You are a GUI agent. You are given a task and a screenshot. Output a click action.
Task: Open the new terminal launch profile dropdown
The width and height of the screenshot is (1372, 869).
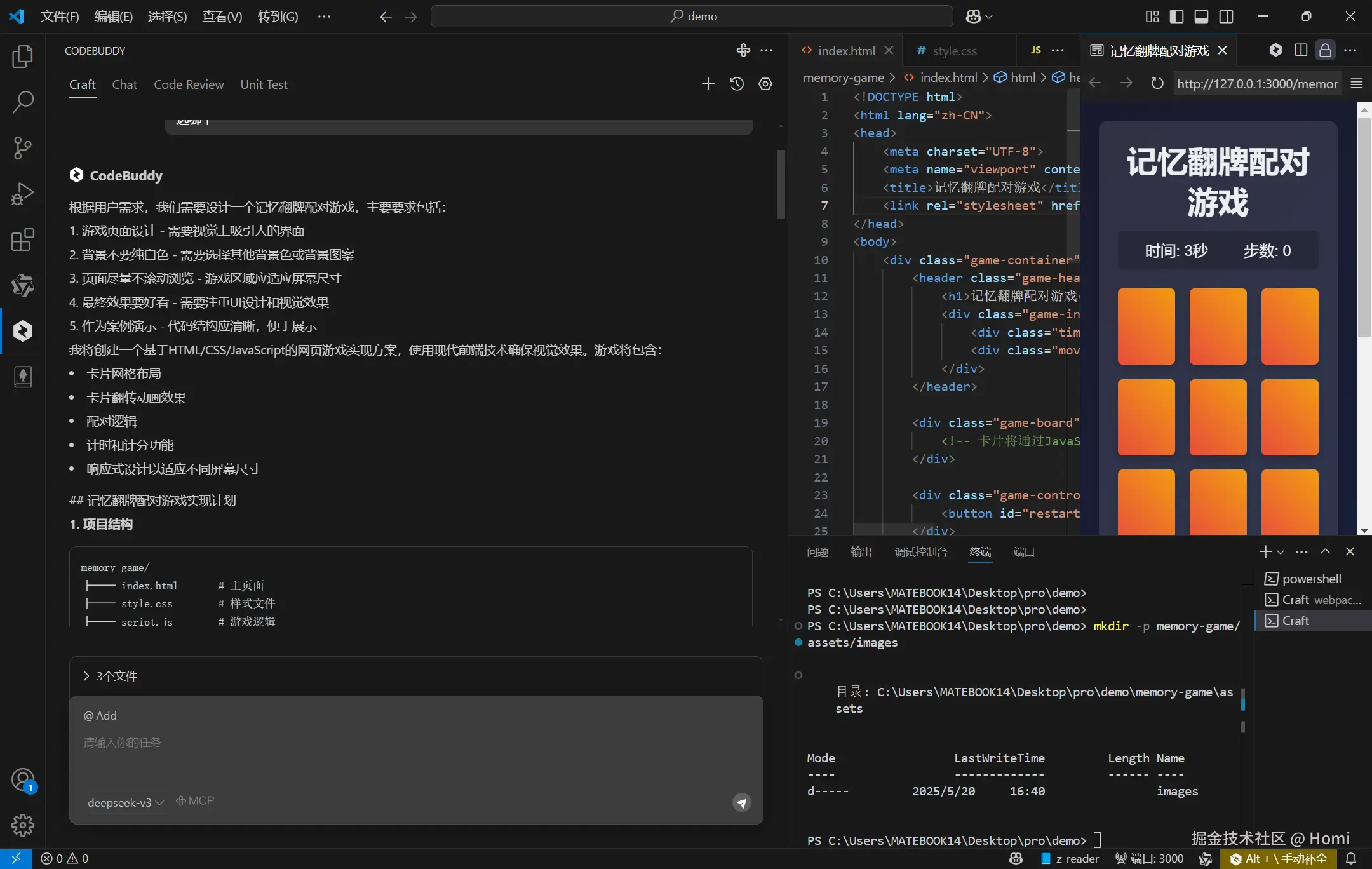pos(1281,552)
